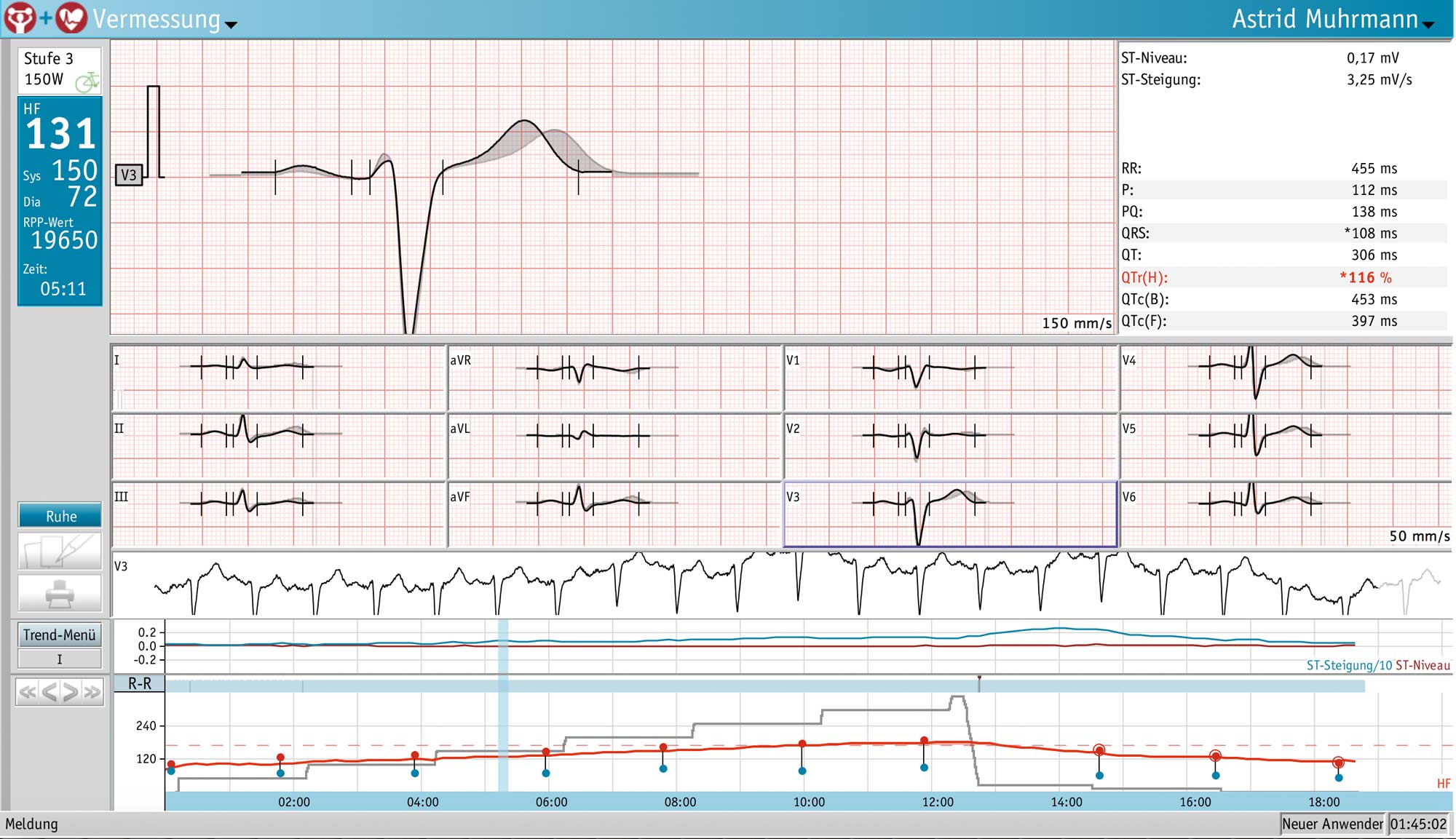Toggle the R-R trend label
This screenshot has width=1456, height=839.
[x=140, y=683]
